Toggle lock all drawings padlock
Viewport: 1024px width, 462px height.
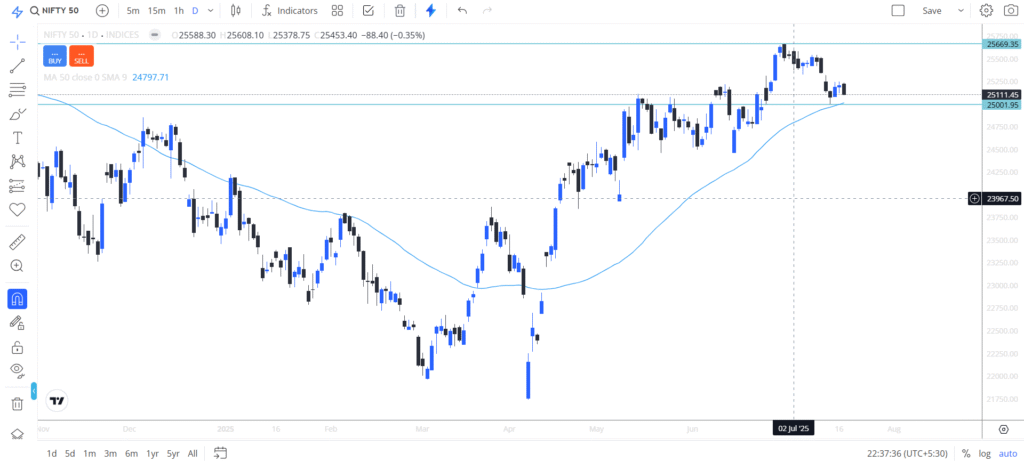(17, 346)
